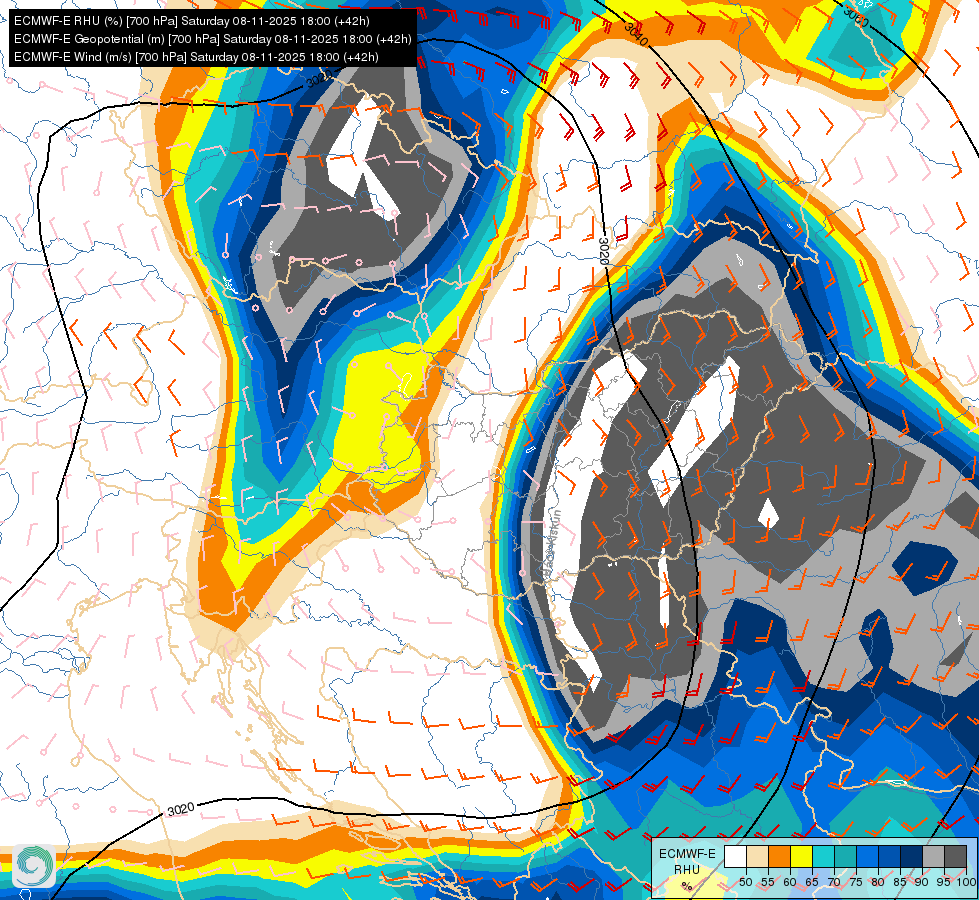
Task: Click the legend tick value 50
Action: 745,882
